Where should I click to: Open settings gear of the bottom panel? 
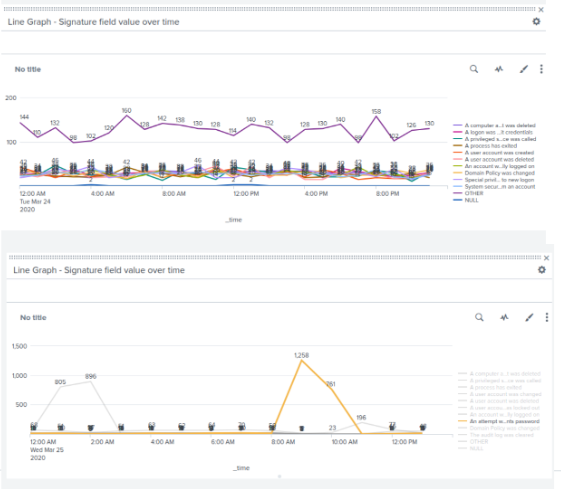542,270
